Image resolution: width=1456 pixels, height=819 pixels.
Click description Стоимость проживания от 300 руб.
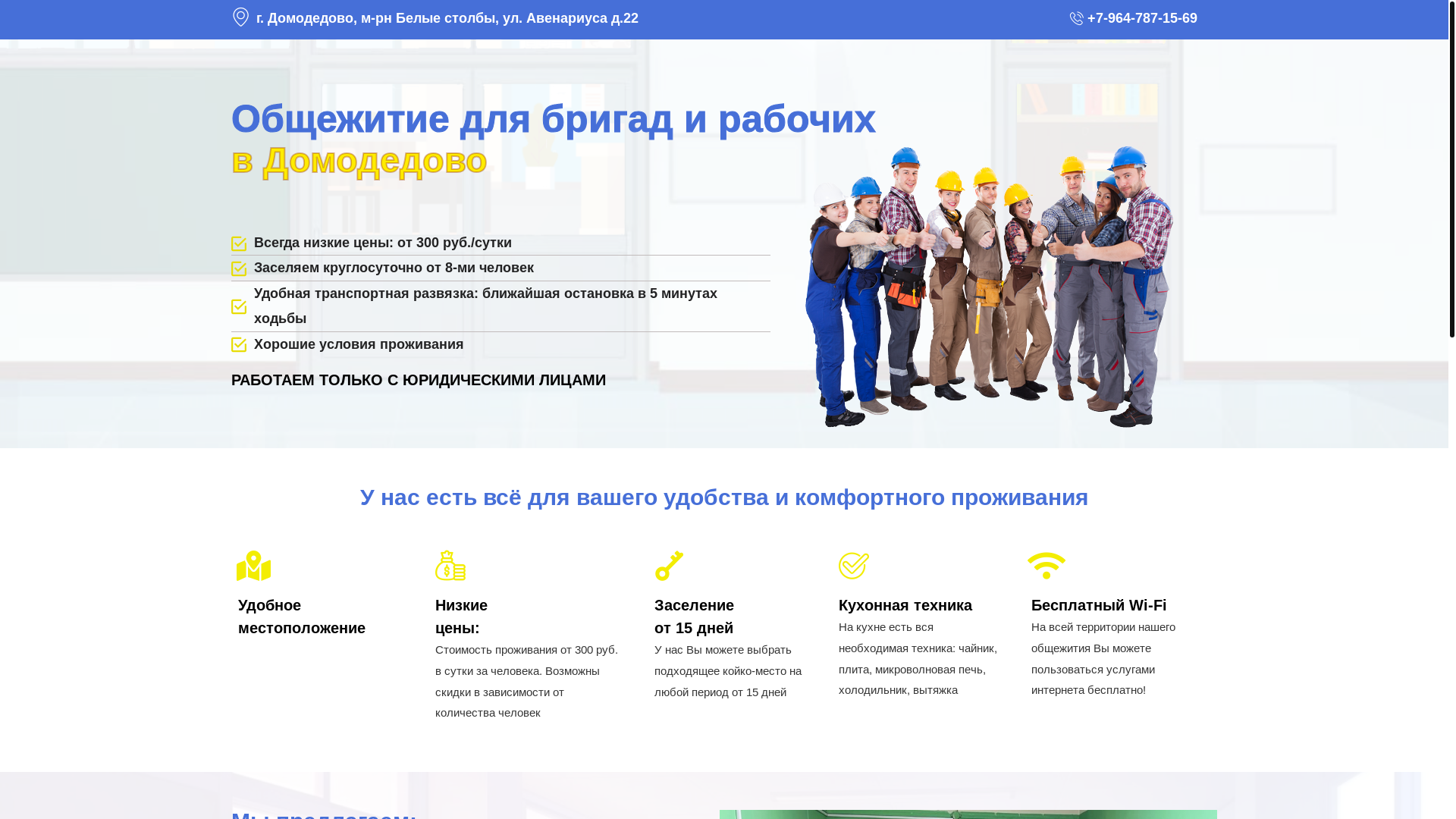pyautogui.click(x=527, y=681)
